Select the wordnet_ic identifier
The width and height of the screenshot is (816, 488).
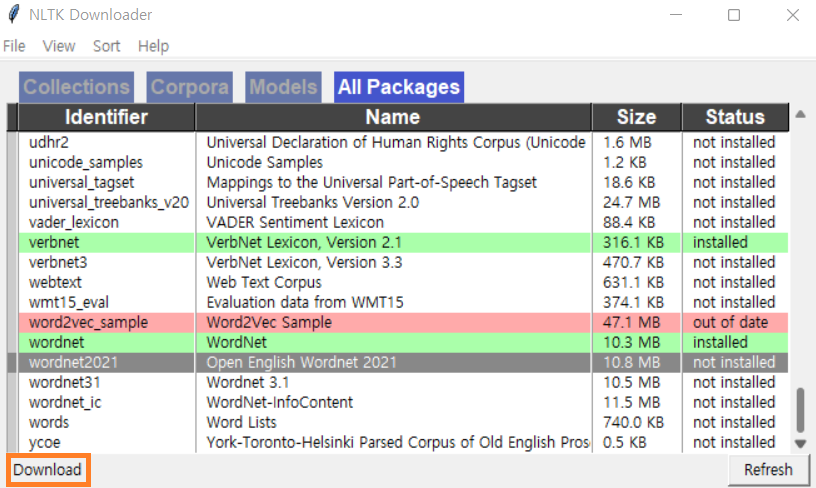[x=65, y=403]
